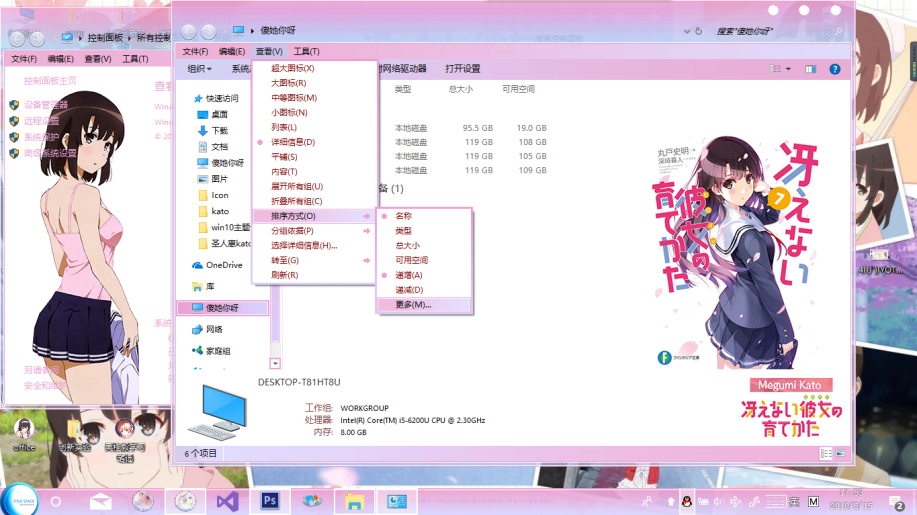Open the Control Panel taskbar icon
The height and width of the screenshot is (515, 917).
pos(397,502)
